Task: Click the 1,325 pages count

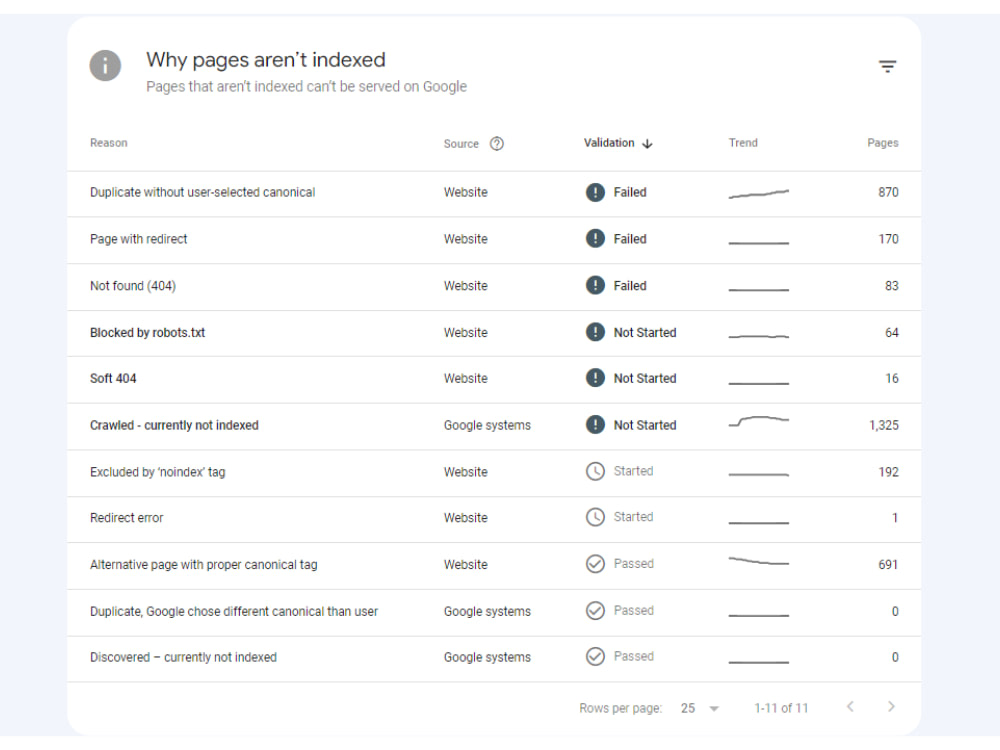Action: point(883,425)
